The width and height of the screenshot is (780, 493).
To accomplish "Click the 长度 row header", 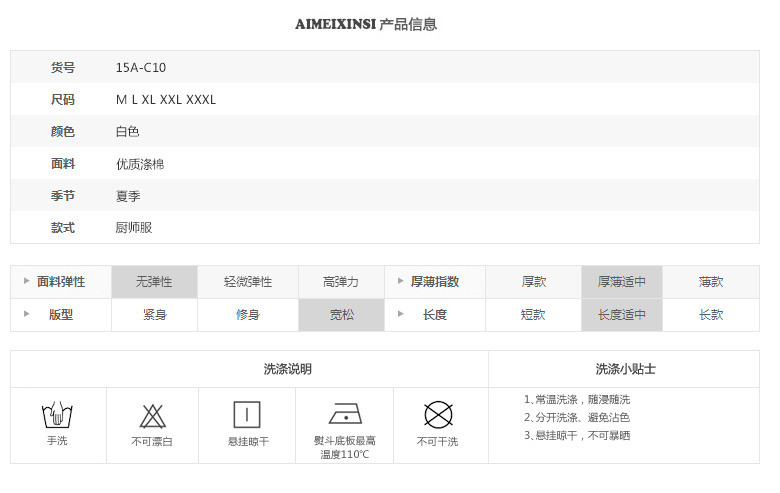I will (x=435, y=315).
